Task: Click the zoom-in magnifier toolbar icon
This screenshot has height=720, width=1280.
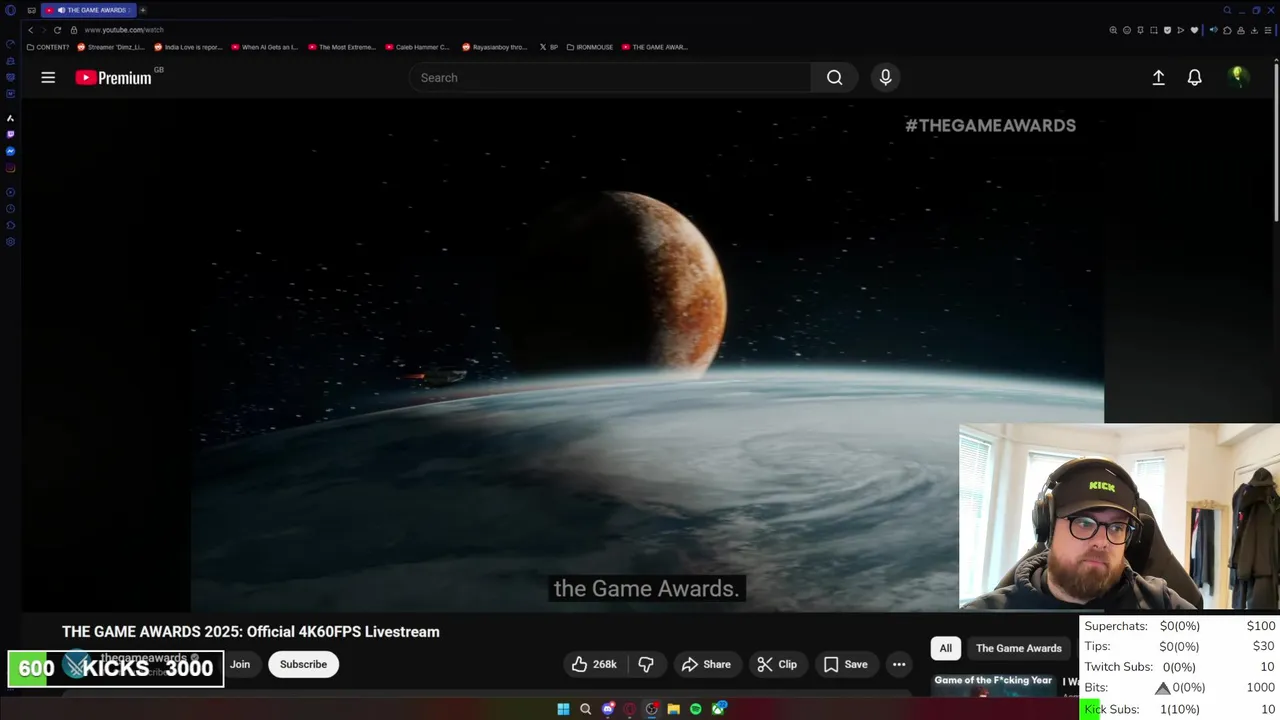Action: [1113, 30]
